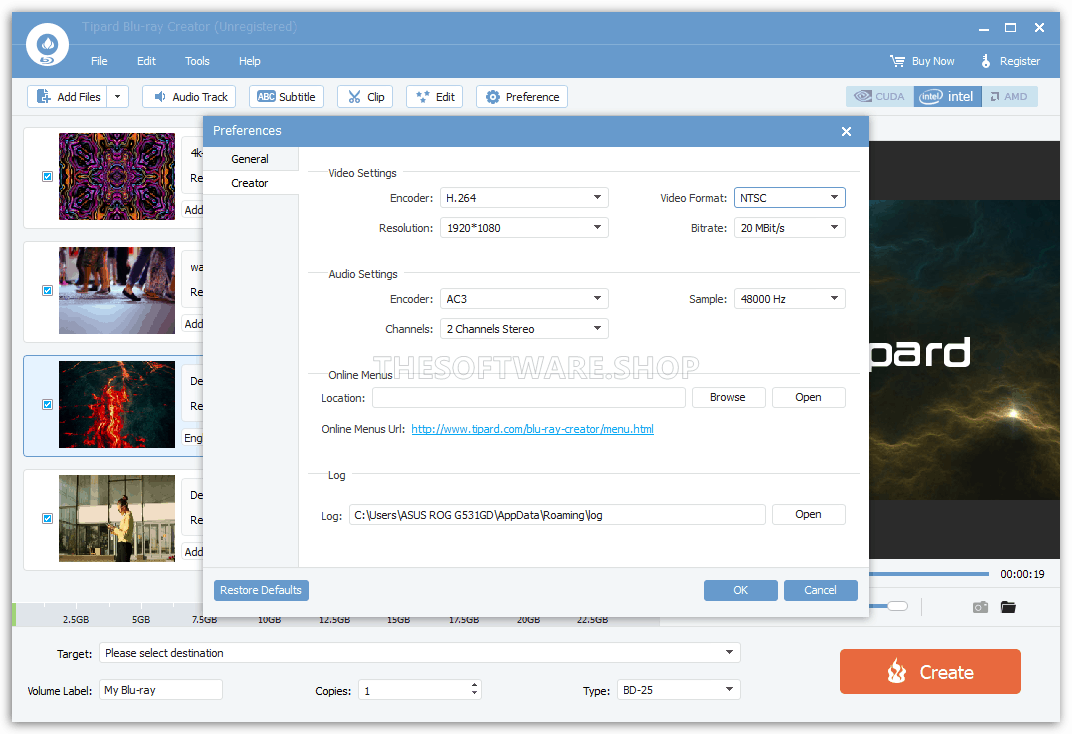The image size is (1072, 734).
Task: Open the Edit effects tool
Action: click(x=435, y=97)
